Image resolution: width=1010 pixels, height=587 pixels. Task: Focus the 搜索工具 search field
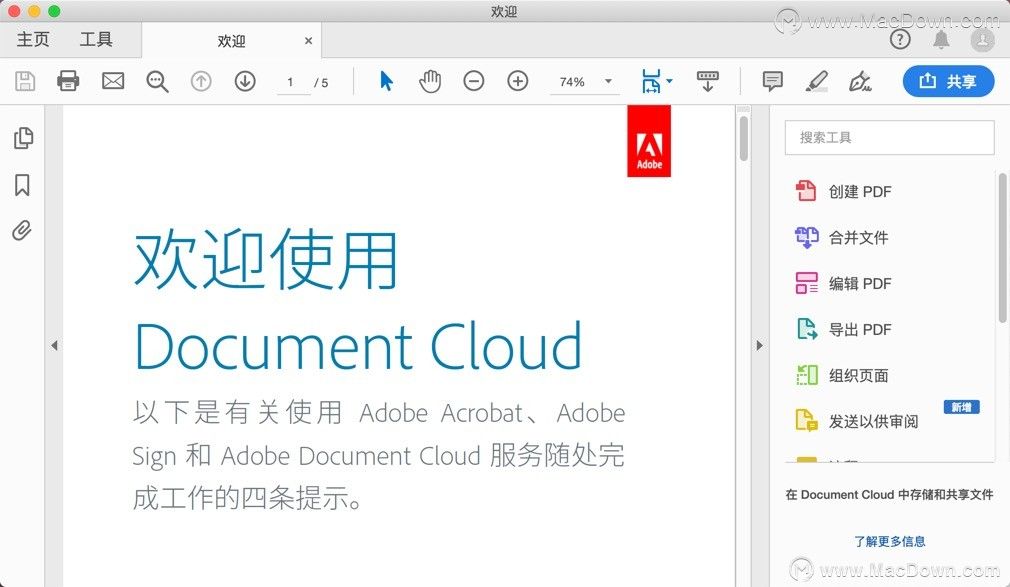tap(889, 137)
